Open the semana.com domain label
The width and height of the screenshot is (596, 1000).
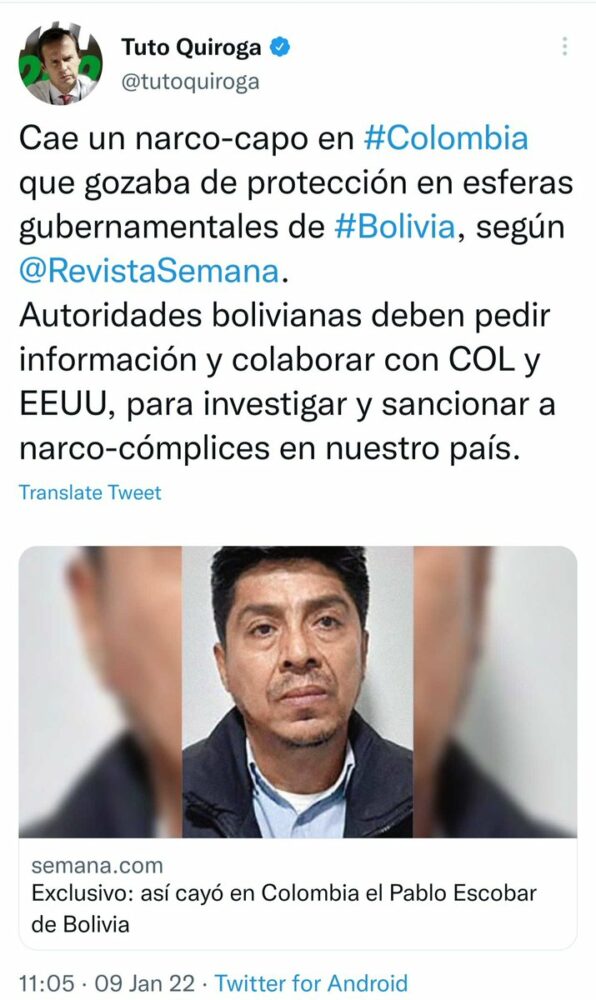[x=97, y=865]
